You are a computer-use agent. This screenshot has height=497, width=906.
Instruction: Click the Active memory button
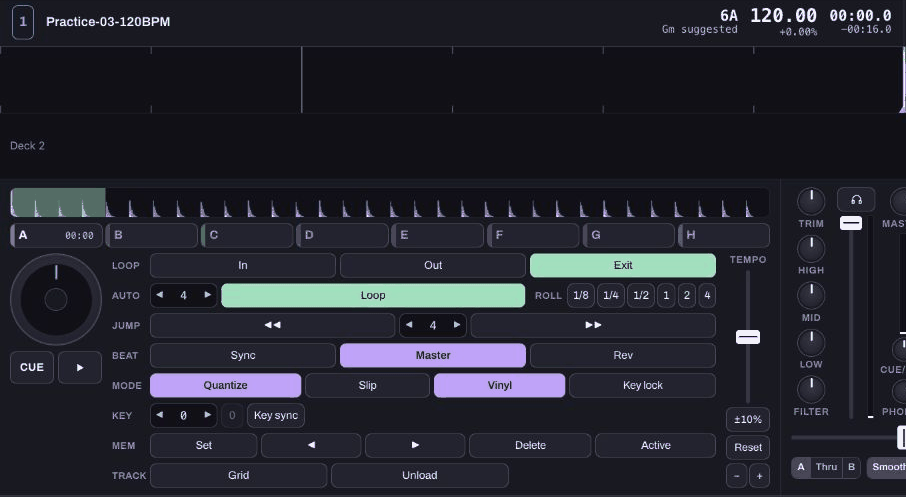coord(655,445)
